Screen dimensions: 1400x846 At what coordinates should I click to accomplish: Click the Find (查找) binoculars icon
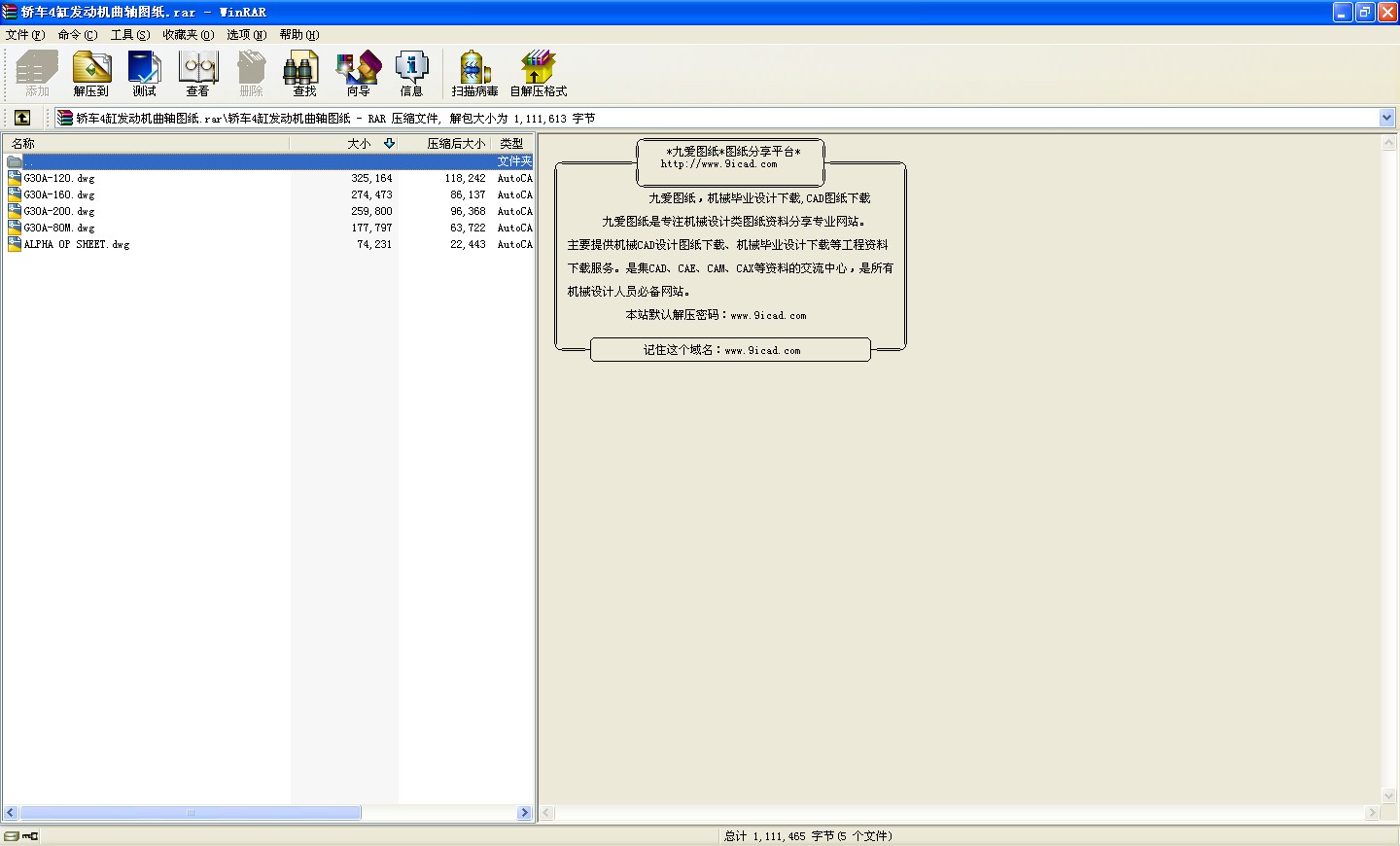304,74
